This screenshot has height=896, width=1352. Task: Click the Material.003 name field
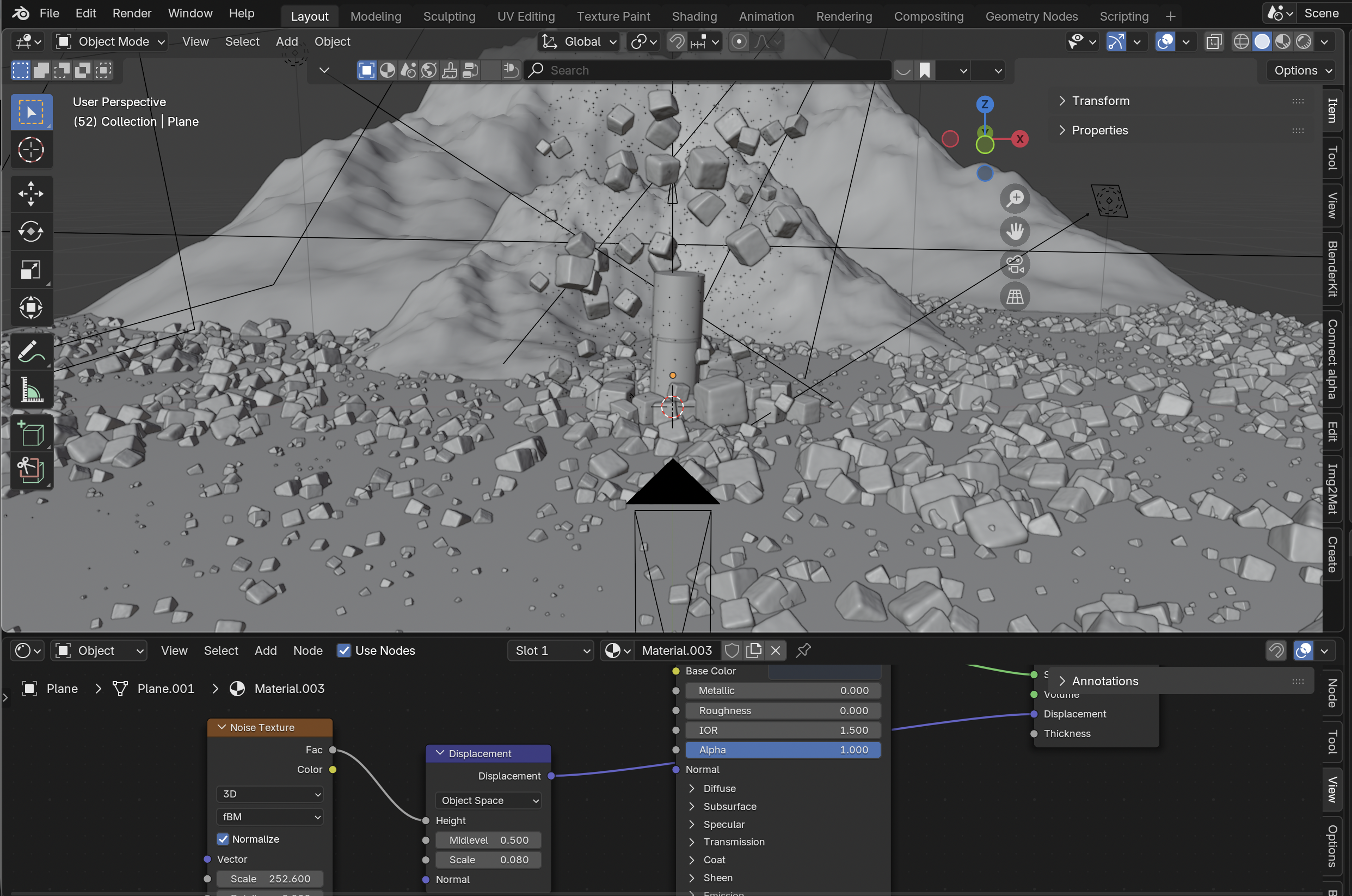point(677,650)
